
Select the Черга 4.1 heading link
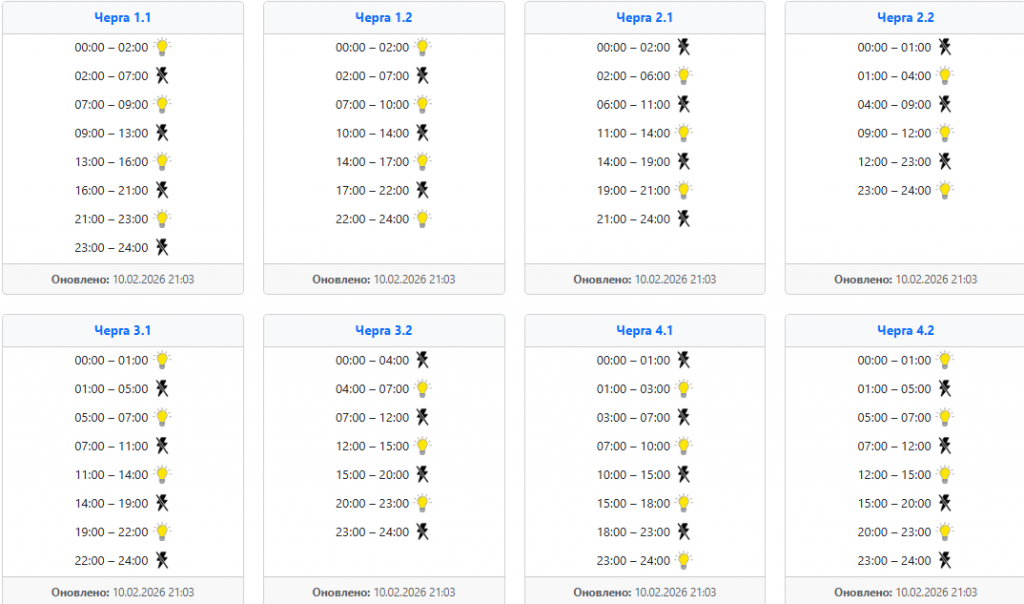click(644, 330)
